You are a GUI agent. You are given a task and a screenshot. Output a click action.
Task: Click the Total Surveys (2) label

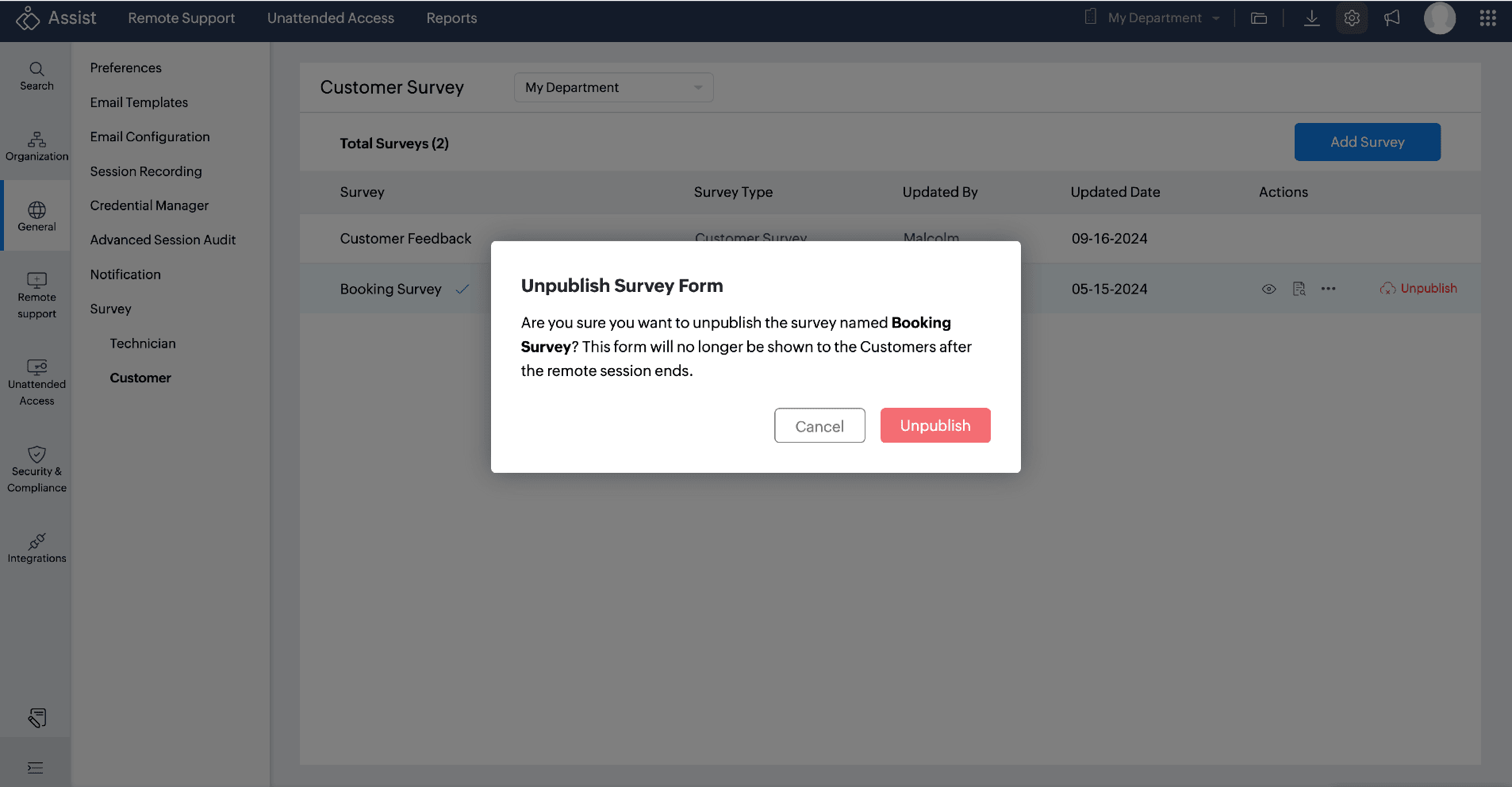(x=394, y=144)
